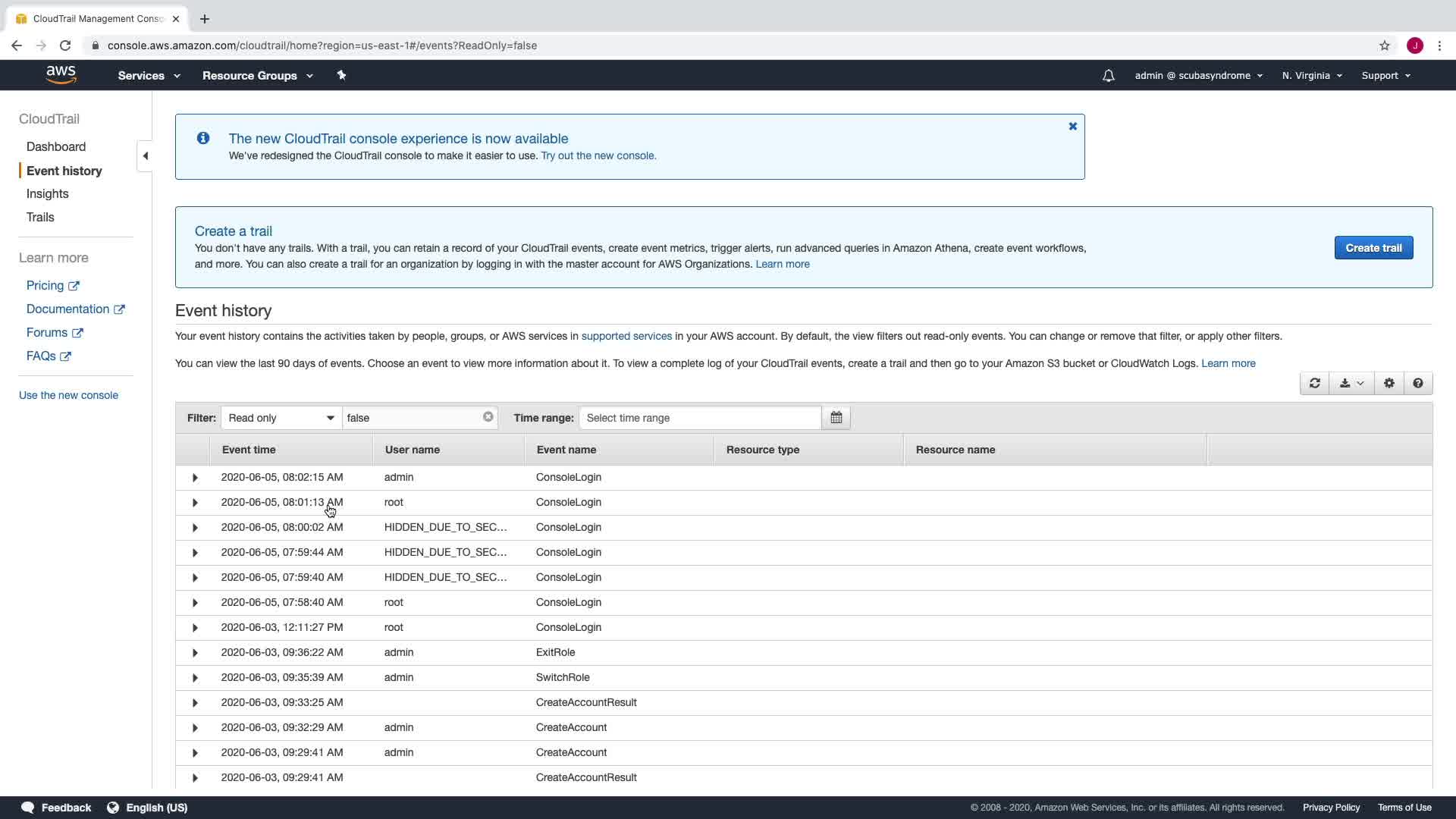Go to Trails in sidebar
The width and height of the screenshot is (1456, 819).
coord(40,218)
